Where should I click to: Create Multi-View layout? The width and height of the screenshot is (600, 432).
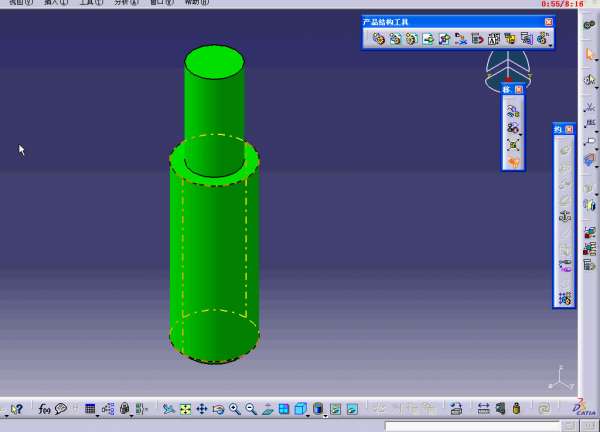284,409
